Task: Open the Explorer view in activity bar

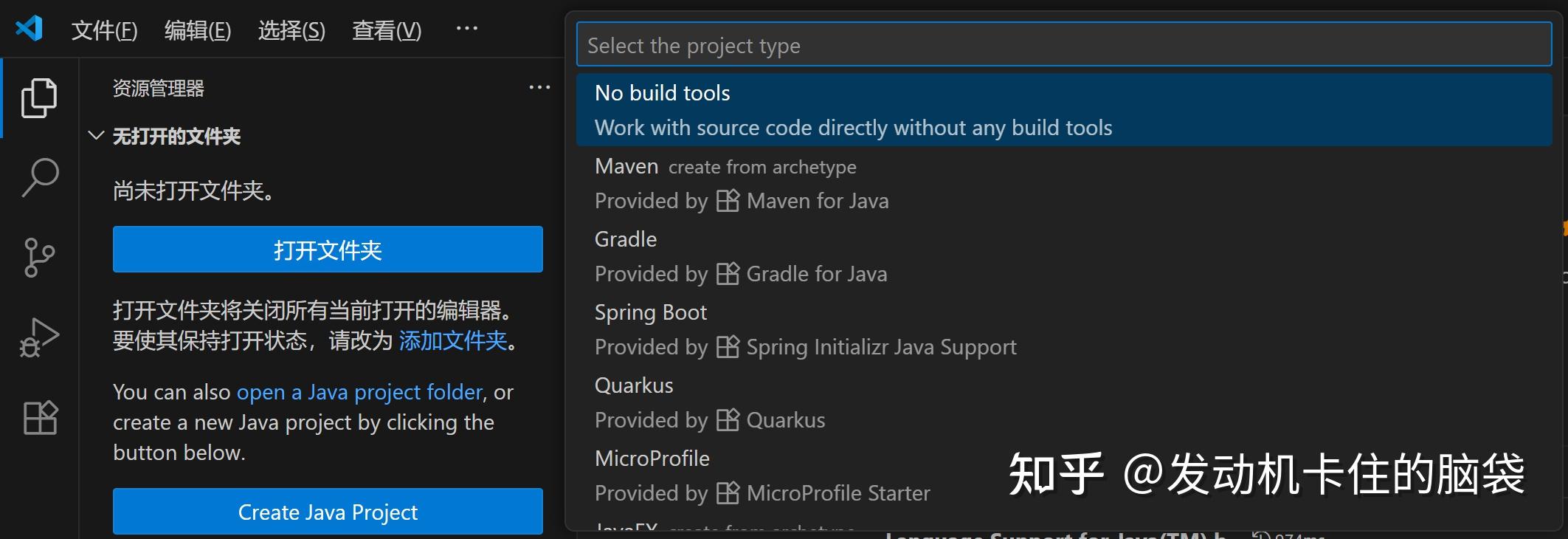Action: coord(39,97)
